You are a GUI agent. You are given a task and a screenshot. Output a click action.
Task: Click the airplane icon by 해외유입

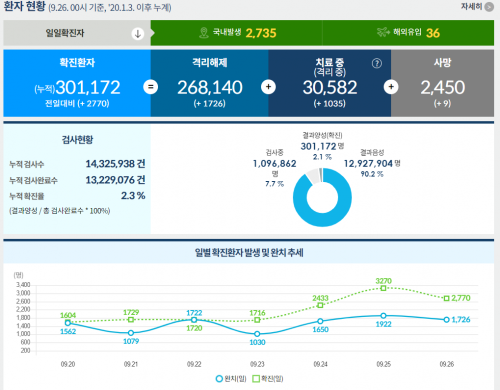tap(383, 32)
